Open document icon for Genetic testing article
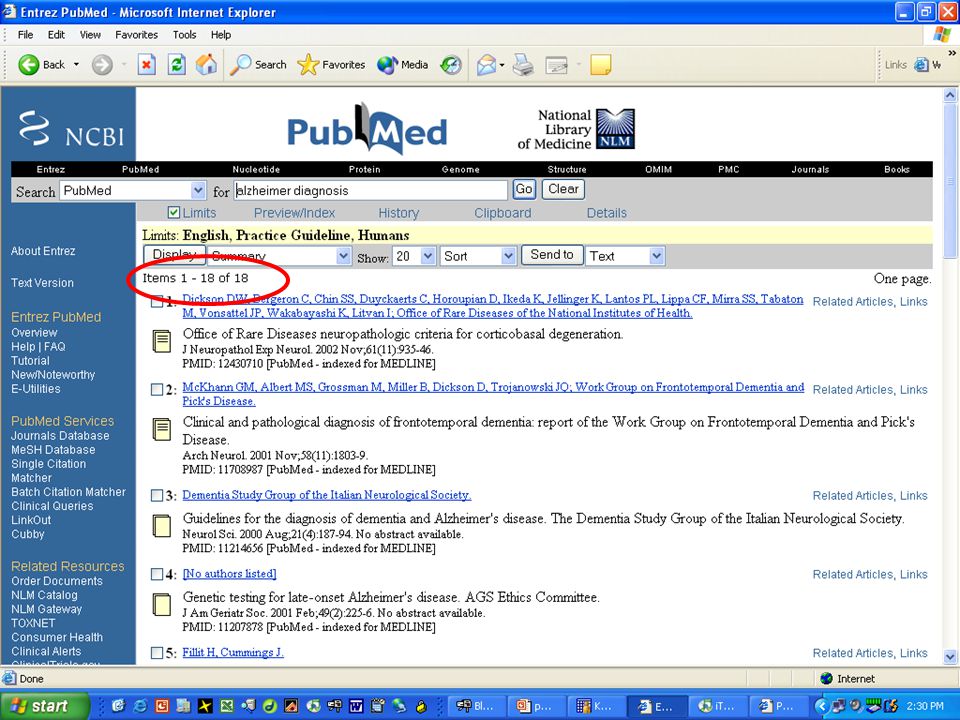Screen dimensions: 960x720 pos(162,604)
